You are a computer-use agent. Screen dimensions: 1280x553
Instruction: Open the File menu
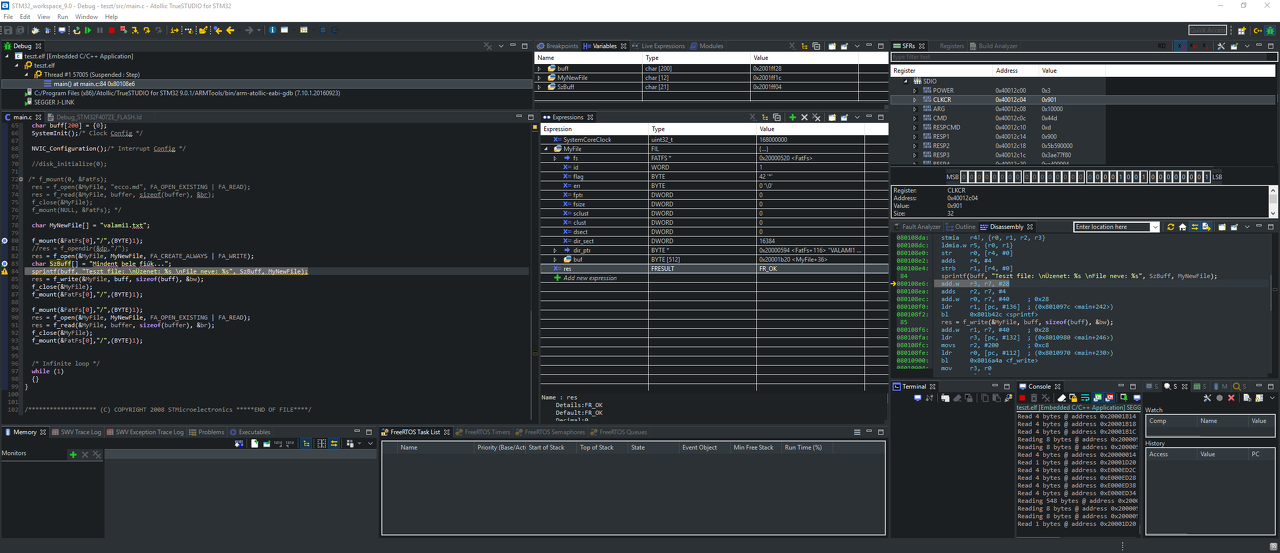coord(6,17)
